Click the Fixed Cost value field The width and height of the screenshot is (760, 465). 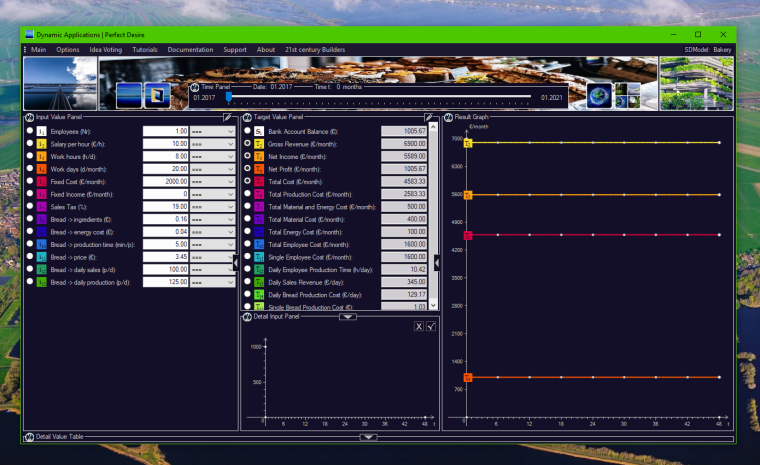(165, 181)
